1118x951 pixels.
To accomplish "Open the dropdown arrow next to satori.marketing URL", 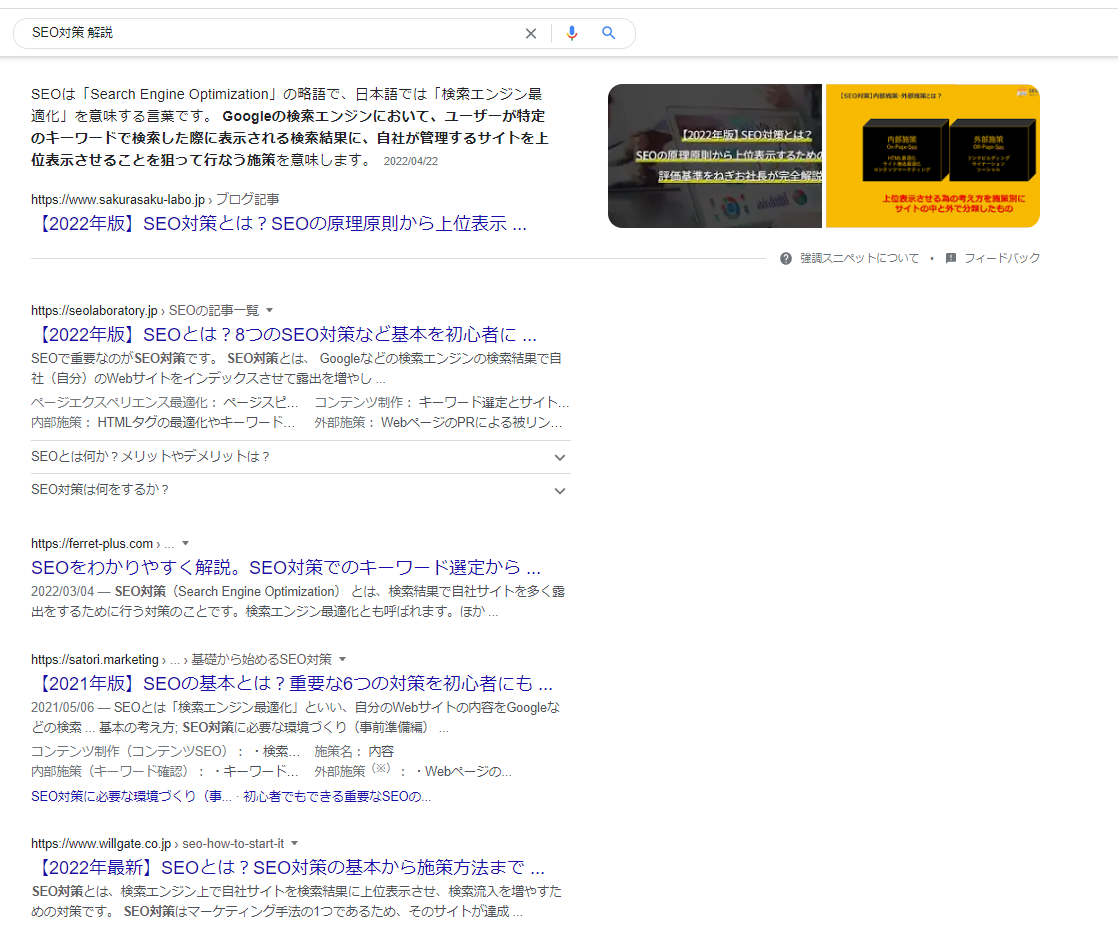I will click(x=342, y=660).
